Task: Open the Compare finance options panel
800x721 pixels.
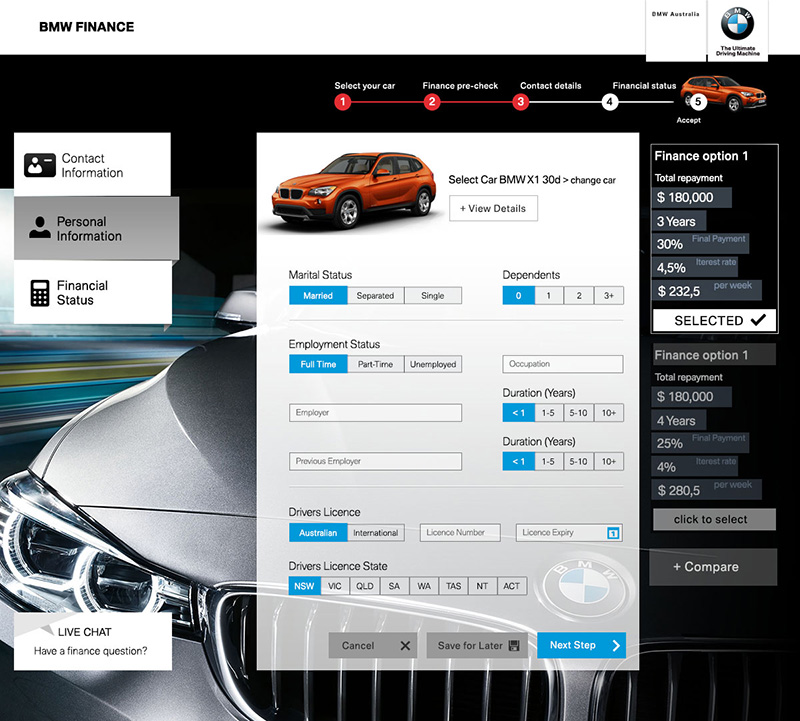Action: pos(712,567)
